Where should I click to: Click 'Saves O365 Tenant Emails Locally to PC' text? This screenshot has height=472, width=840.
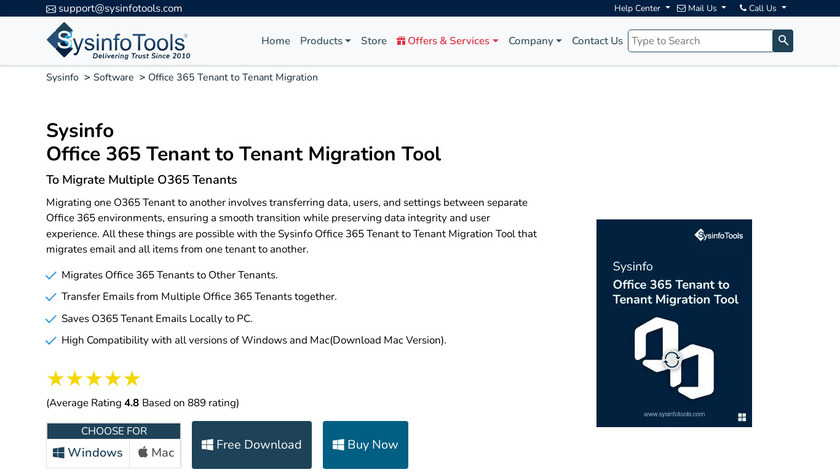click(x=157, y=318)
